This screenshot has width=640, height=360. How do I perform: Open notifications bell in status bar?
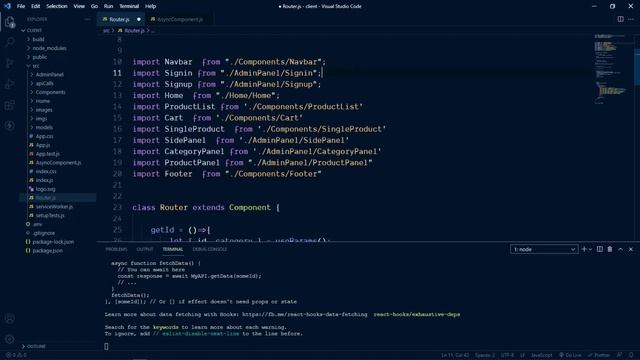pyautogui.click(x=631, y=355)
